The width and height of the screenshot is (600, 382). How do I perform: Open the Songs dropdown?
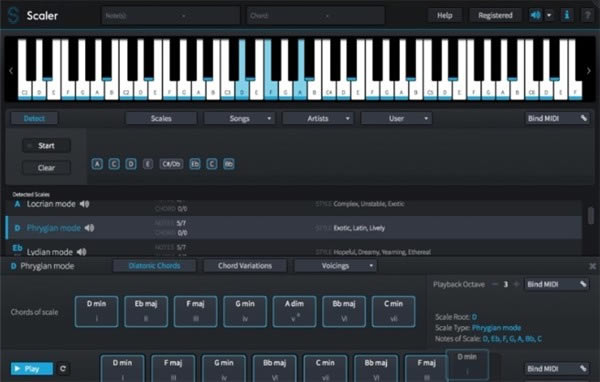tap(239, 118)
